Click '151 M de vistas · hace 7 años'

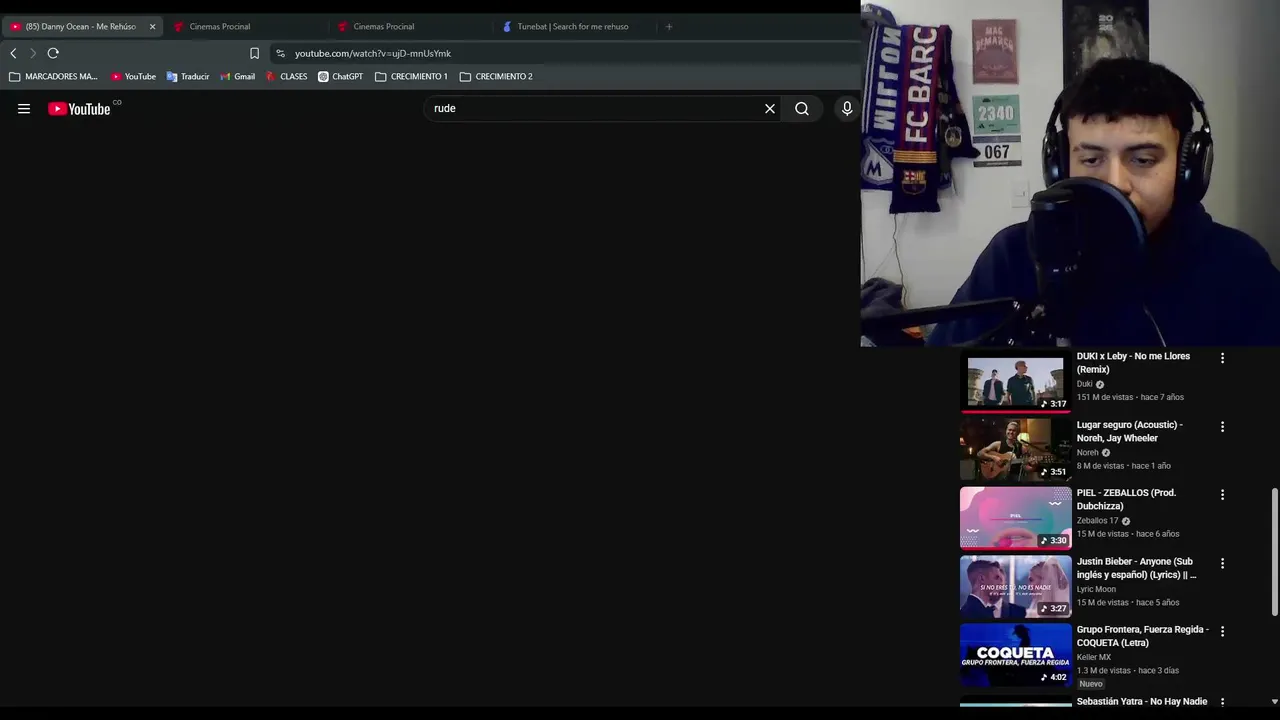[x=1130, y=397]
